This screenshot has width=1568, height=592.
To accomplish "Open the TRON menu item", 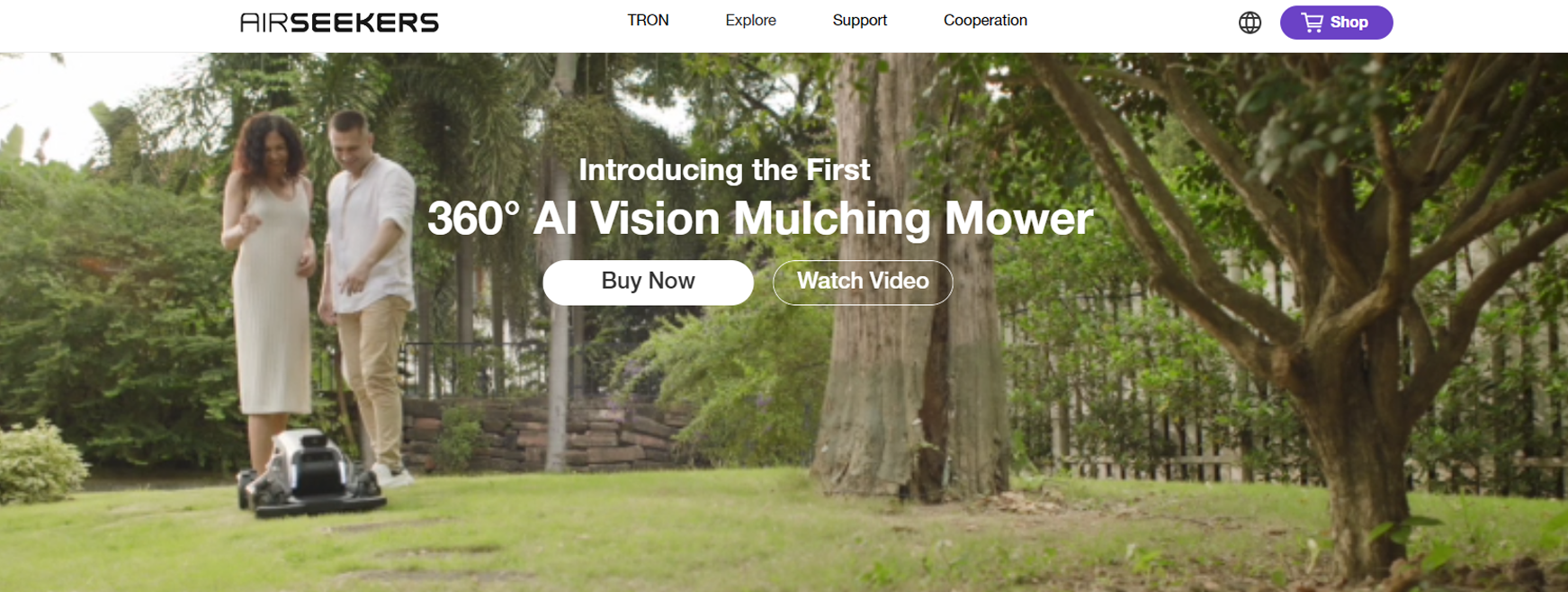I will pos(648,21).
